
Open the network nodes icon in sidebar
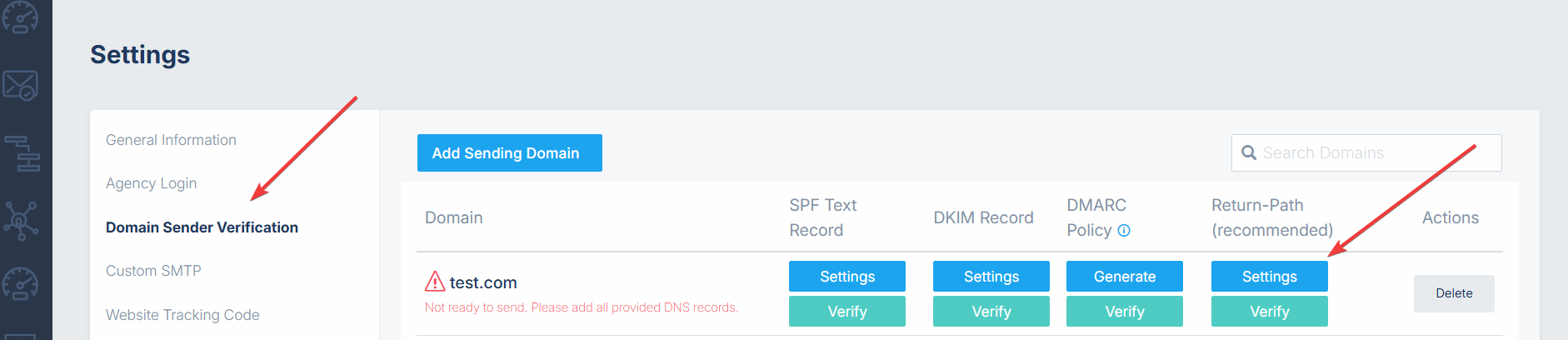click(21, 221)
